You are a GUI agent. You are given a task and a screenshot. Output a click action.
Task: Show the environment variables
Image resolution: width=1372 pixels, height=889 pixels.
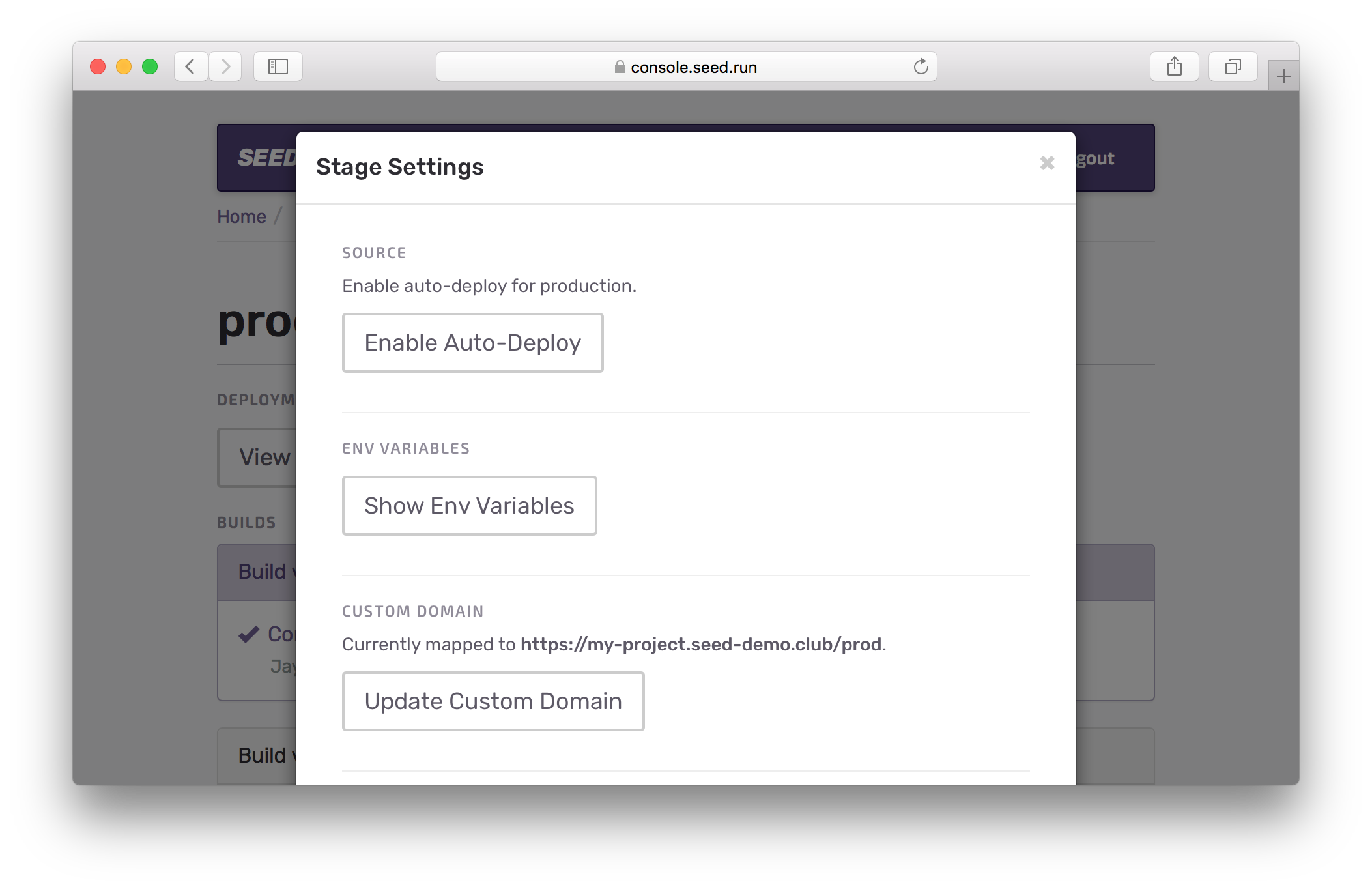tap(469, 505)
